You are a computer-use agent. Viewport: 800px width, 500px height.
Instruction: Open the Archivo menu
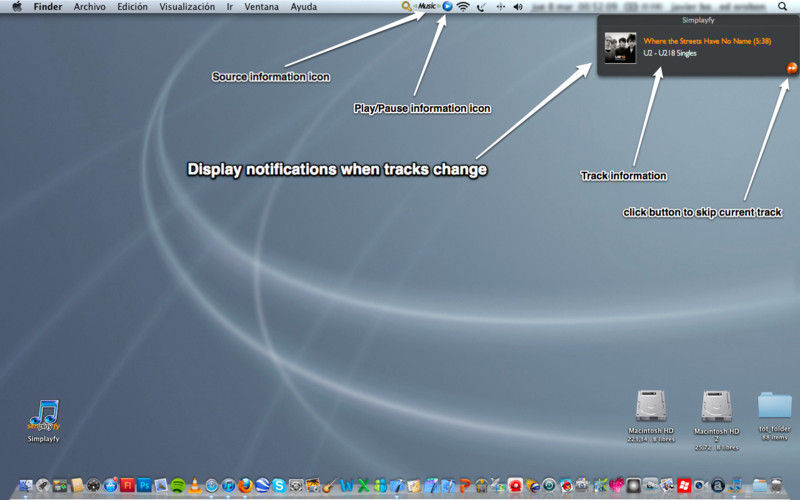89,6
